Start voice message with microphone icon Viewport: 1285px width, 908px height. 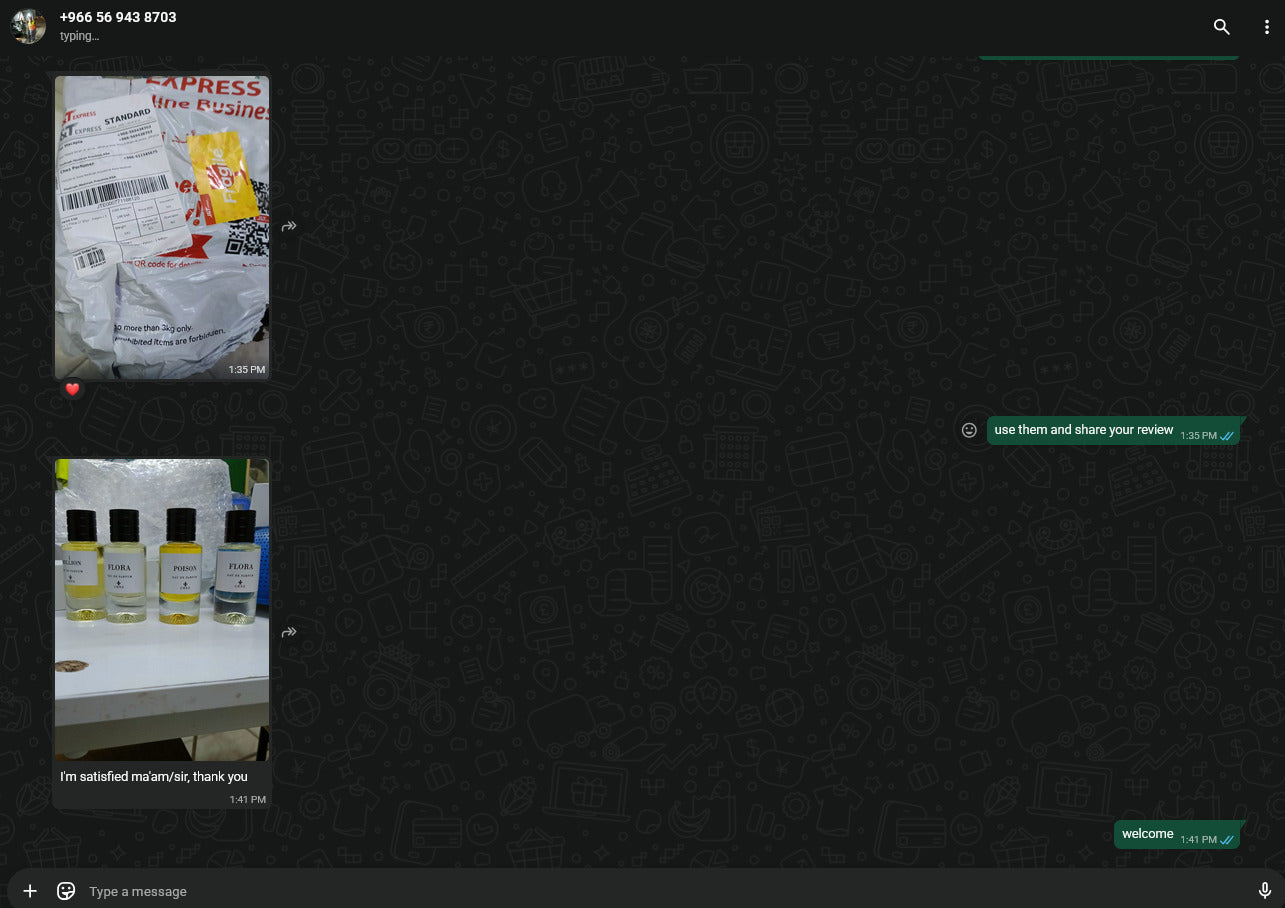coord(1264,891)
